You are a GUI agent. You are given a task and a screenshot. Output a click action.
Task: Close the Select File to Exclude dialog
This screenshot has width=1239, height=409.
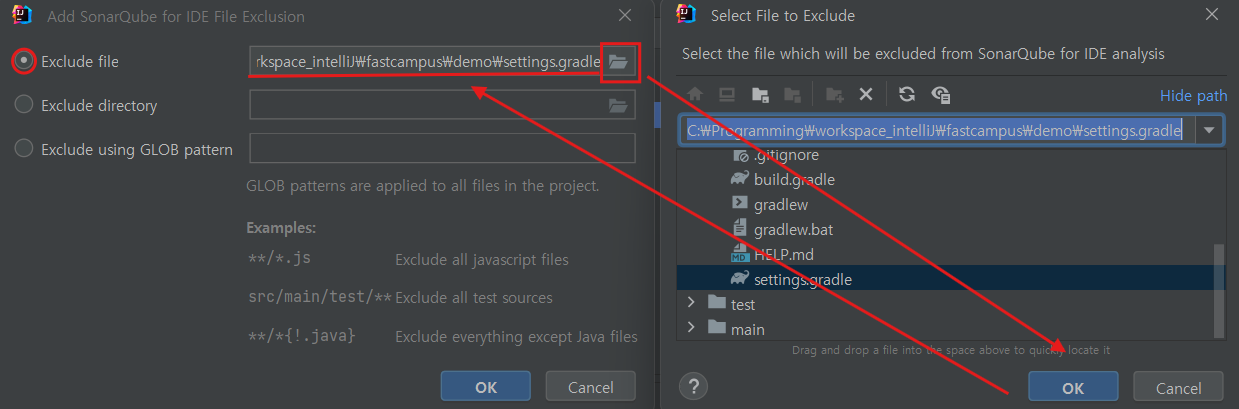1211,15
